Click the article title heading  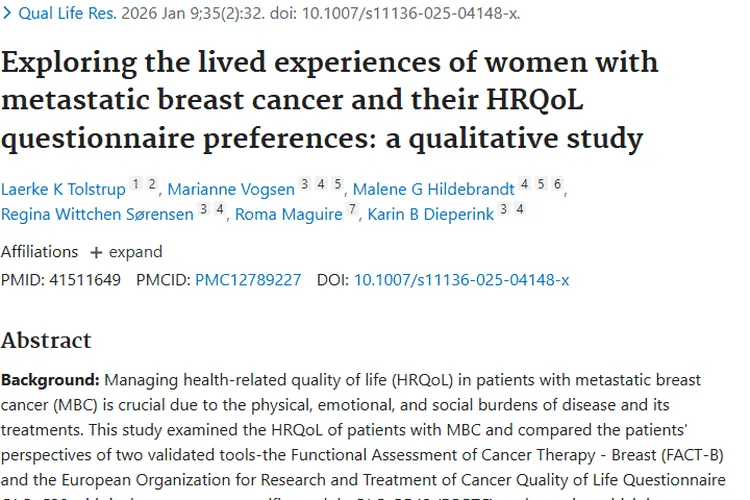tap(330, 100)
